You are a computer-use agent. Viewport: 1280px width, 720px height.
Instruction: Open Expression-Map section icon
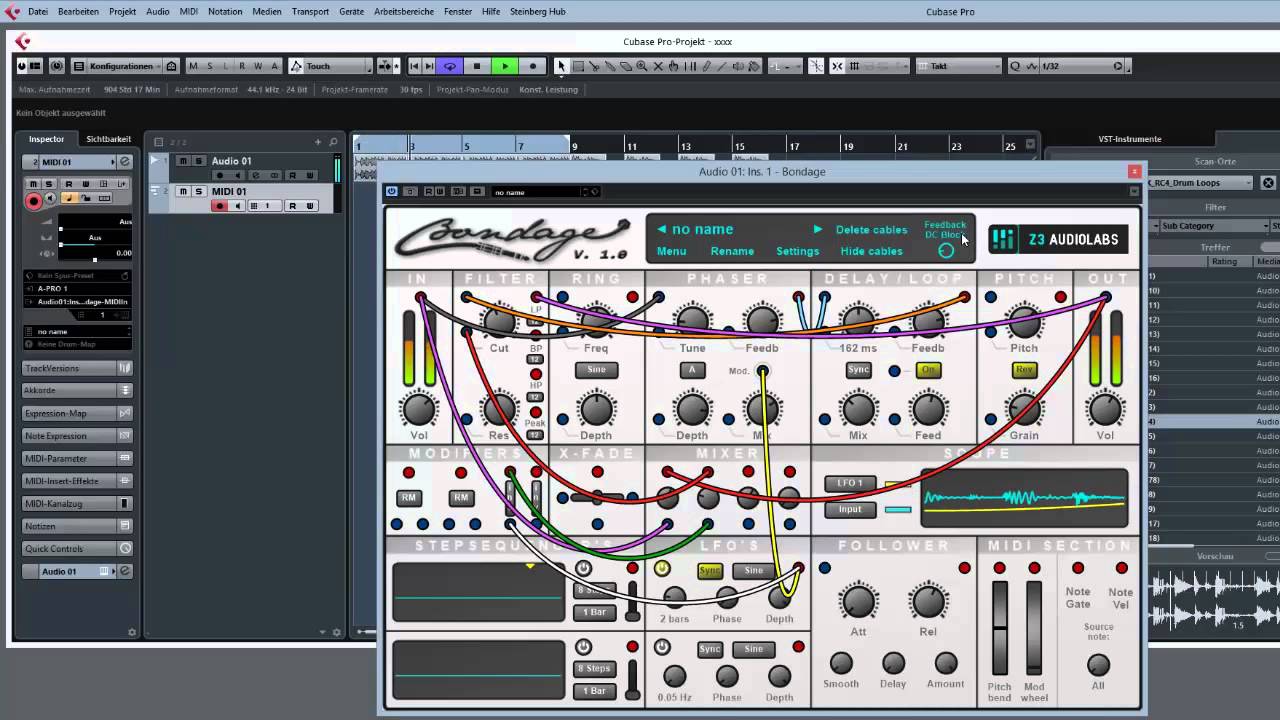click(x=125, y=413)
